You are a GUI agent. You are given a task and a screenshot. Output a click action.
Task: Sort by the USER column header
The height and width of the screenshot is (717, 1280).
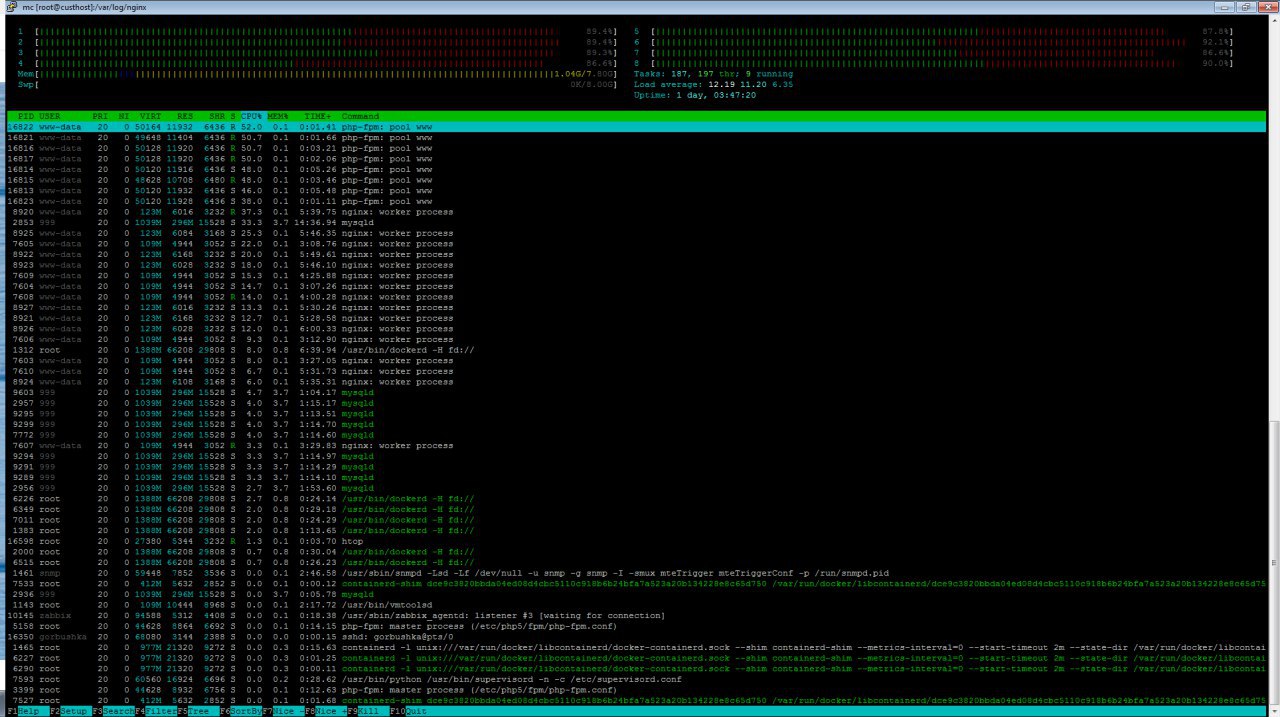[50, 116]
